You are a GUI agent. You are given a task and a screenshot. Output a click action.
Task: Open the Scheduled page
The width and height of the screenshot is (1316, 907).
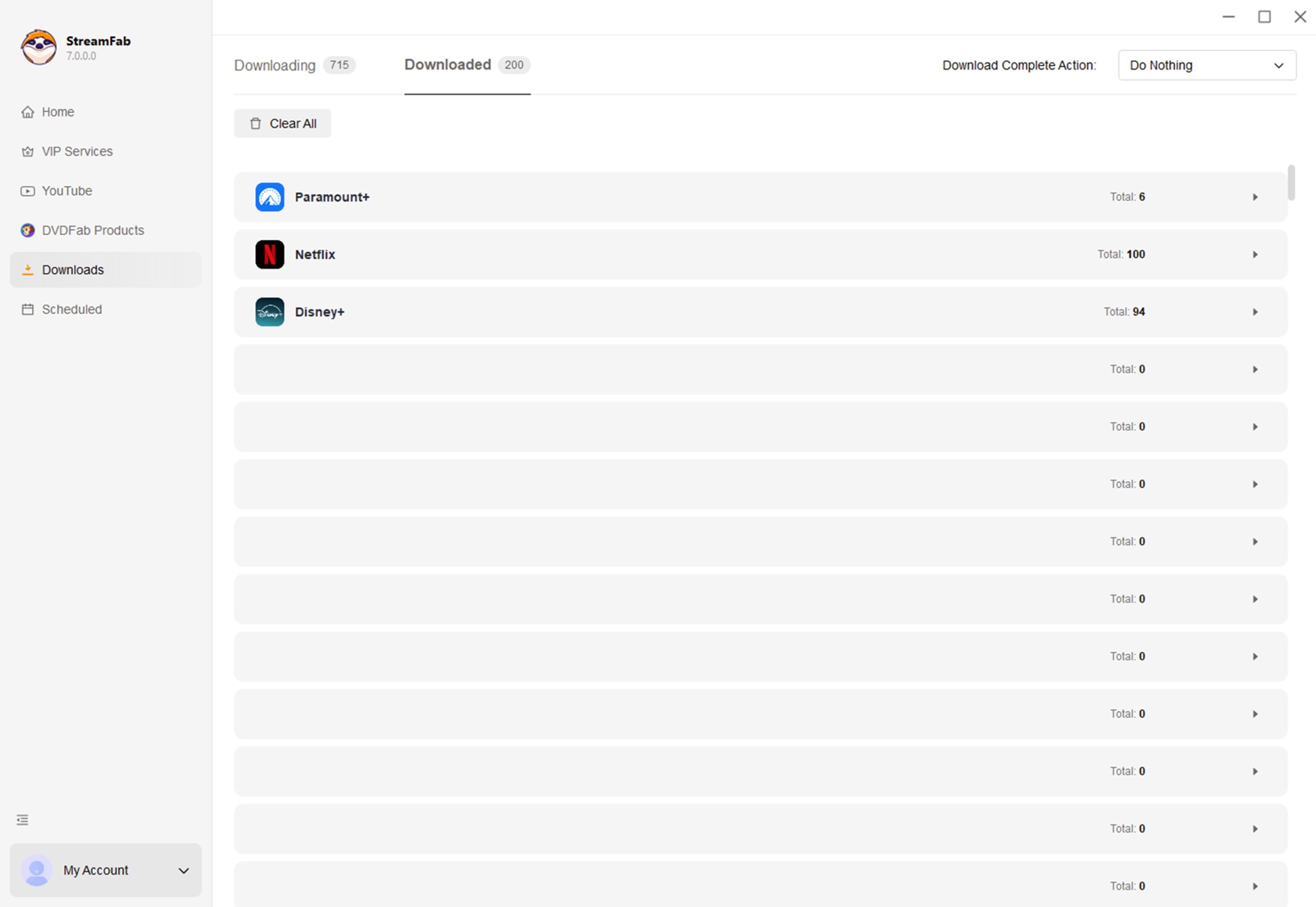[72, 309]
